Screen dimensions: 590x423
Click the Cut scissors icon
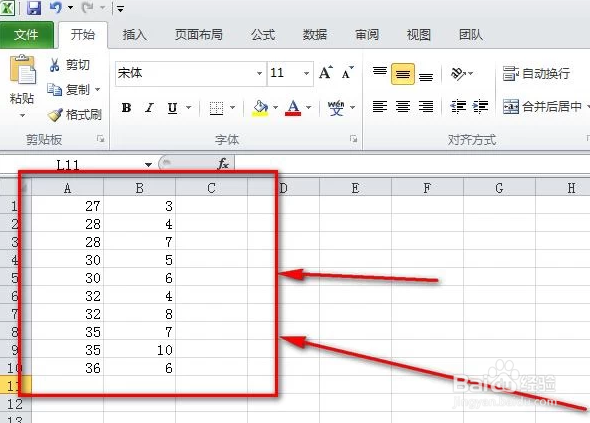coord(55,65)
